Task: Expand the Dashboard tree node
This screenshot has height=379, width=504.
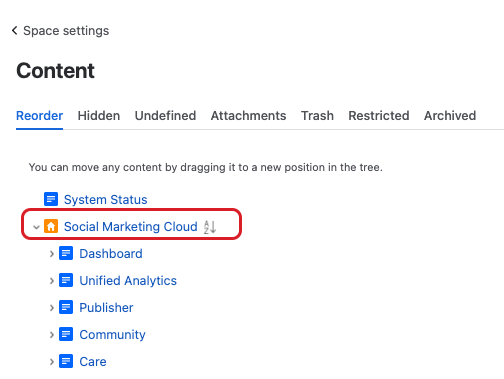Action: click(52, 254)
